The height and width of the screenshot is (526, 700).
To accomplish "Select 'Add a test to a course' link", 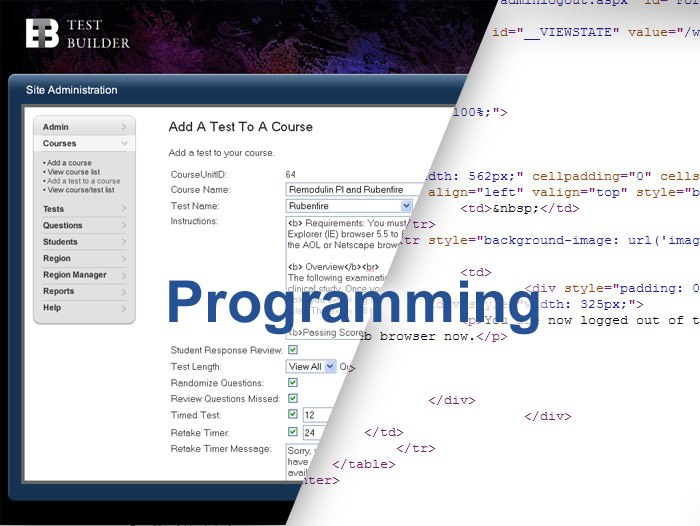I will pos(83,181).
